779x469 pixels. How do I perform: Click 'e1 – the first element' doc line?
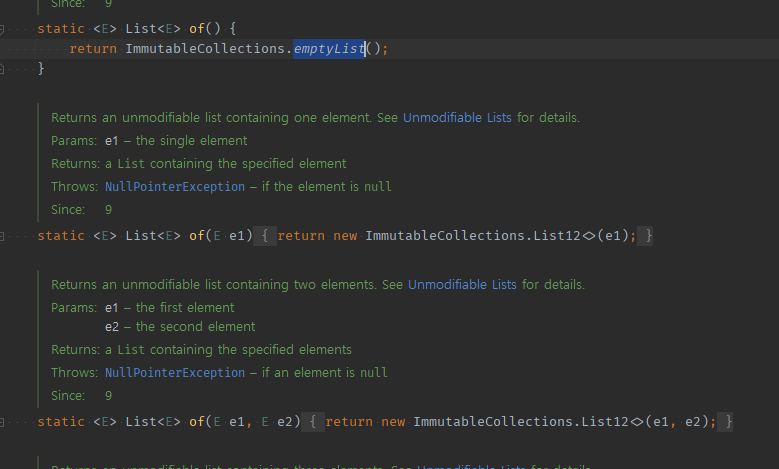169,308
